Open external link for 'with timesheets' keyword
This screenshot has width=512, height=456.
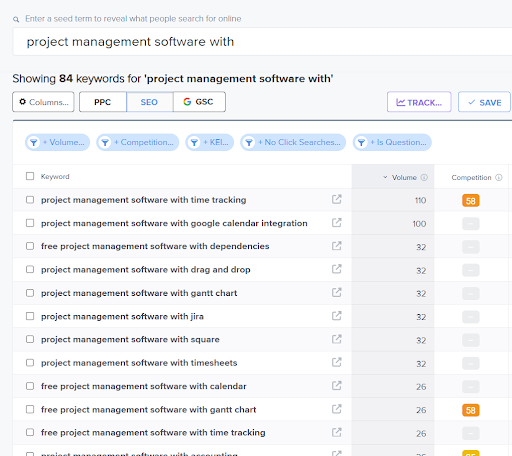point(337,362)
